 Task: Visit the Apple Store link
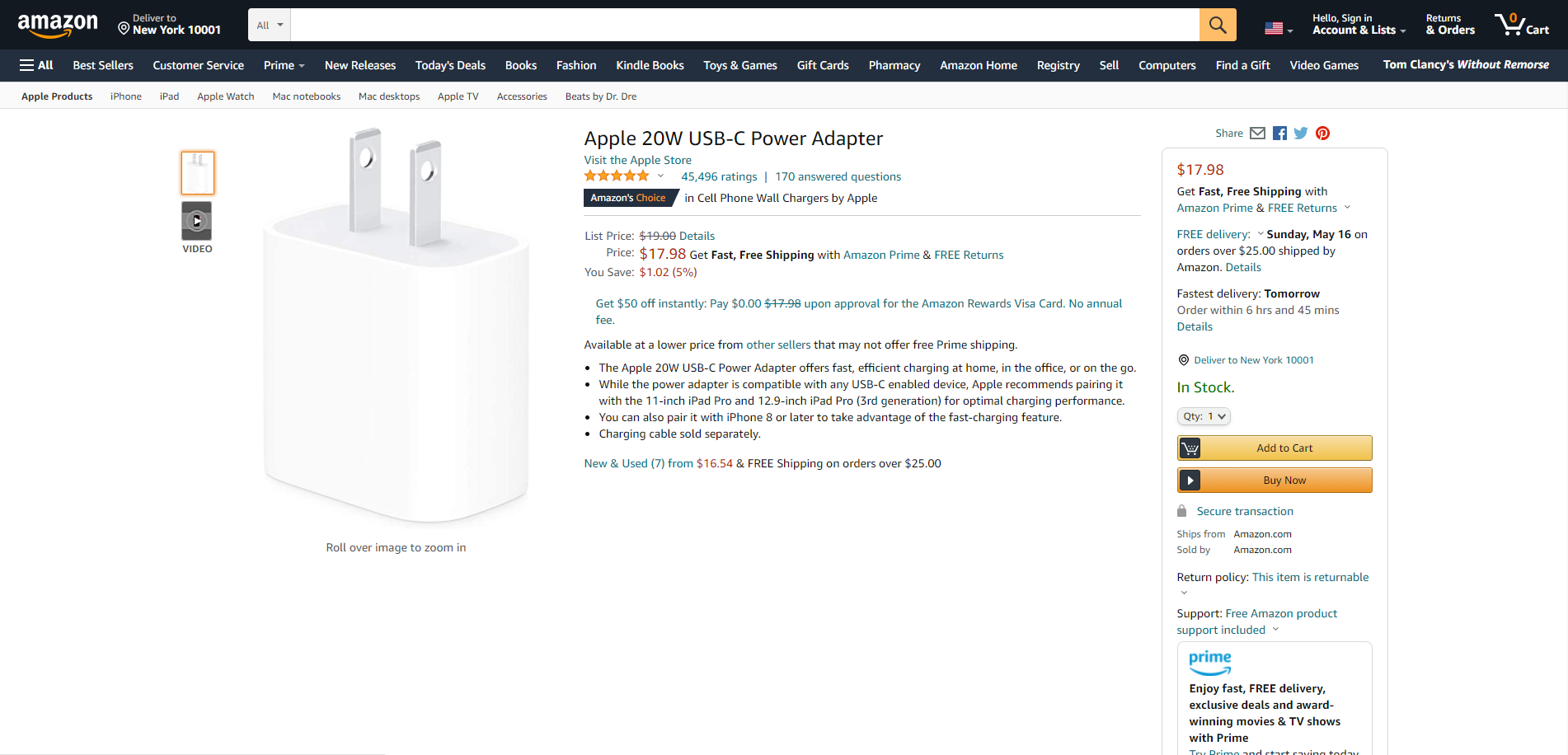point(637,160)
